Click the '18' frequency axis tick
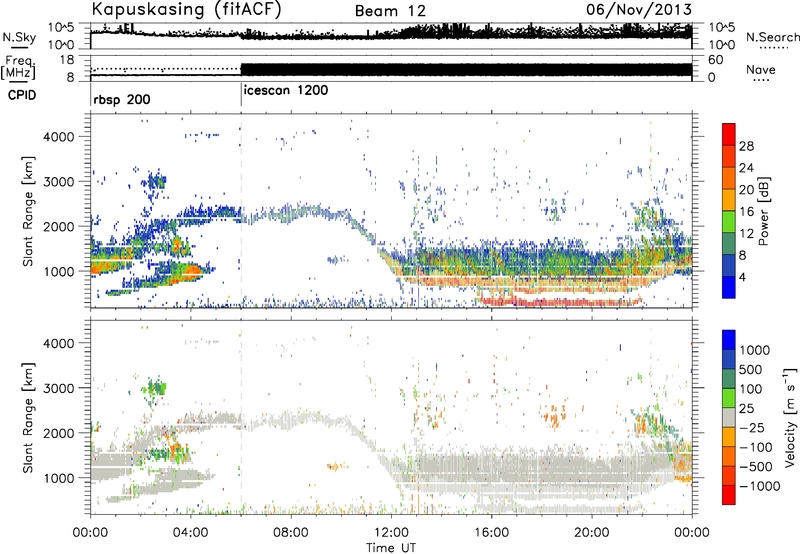The width and height of the screenshot is (800, 554). click(66, 60)
